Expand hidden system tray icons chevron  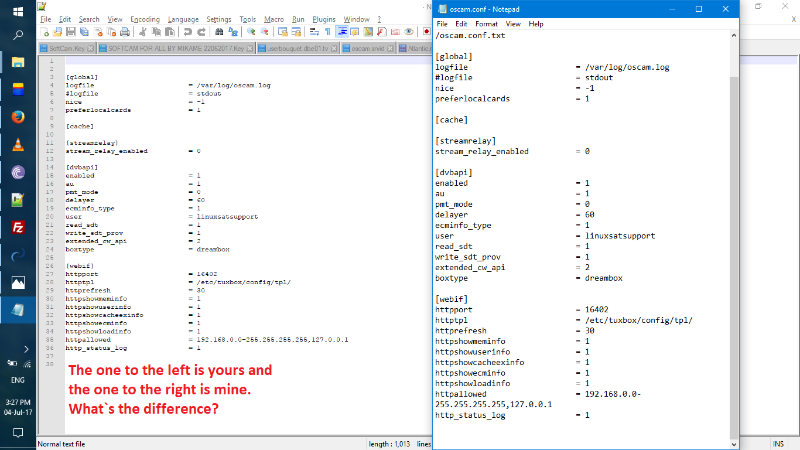point(18,349)
